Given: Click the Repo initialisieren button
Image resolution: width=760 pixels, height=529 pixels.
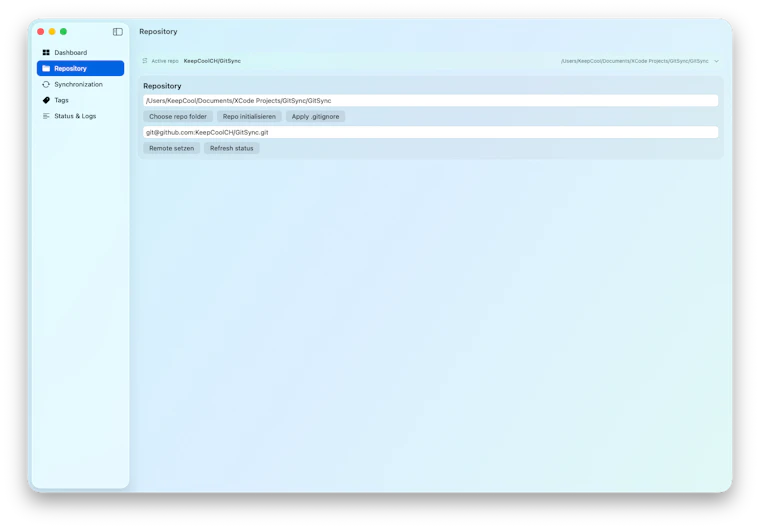Looking at the screenshot, I should pos(249,116).
